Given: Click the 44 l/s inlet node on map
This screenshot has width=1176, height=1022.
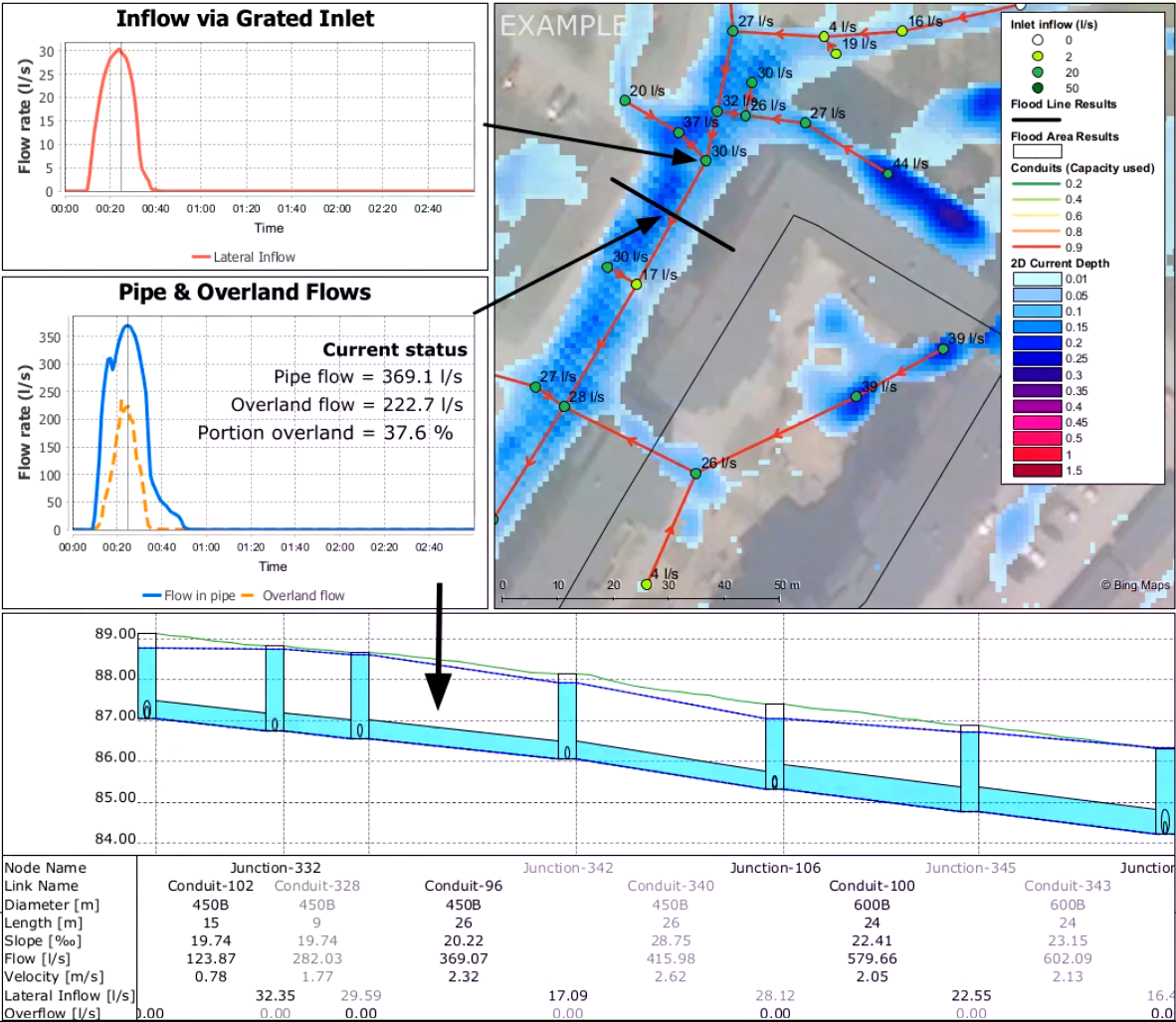Looking at the screenshot, I should (x=888, y=174).
